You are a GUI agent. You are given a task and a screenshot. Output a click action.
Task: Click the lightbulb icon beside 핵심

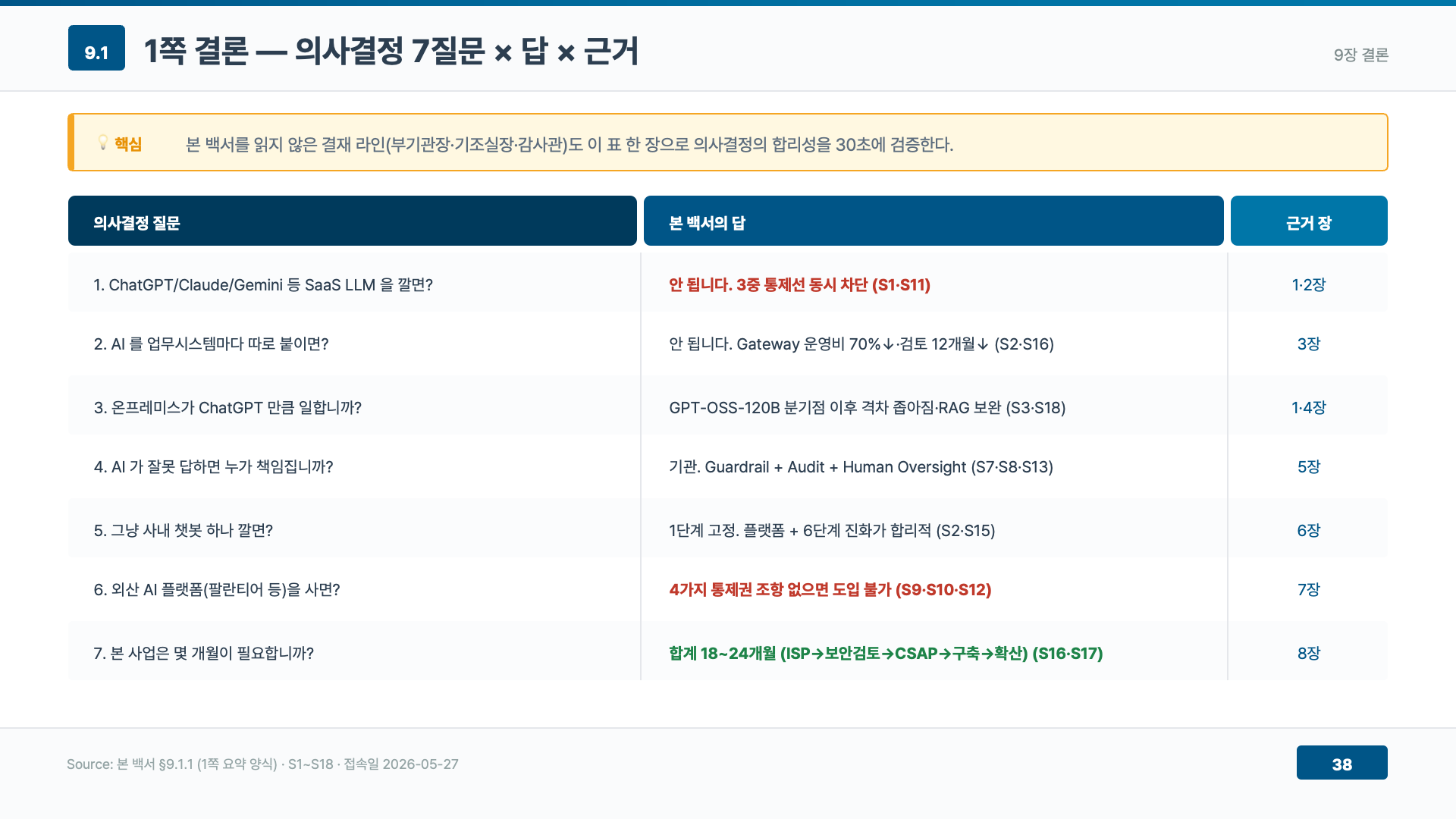pyautogui.click(x=103, y=143)
